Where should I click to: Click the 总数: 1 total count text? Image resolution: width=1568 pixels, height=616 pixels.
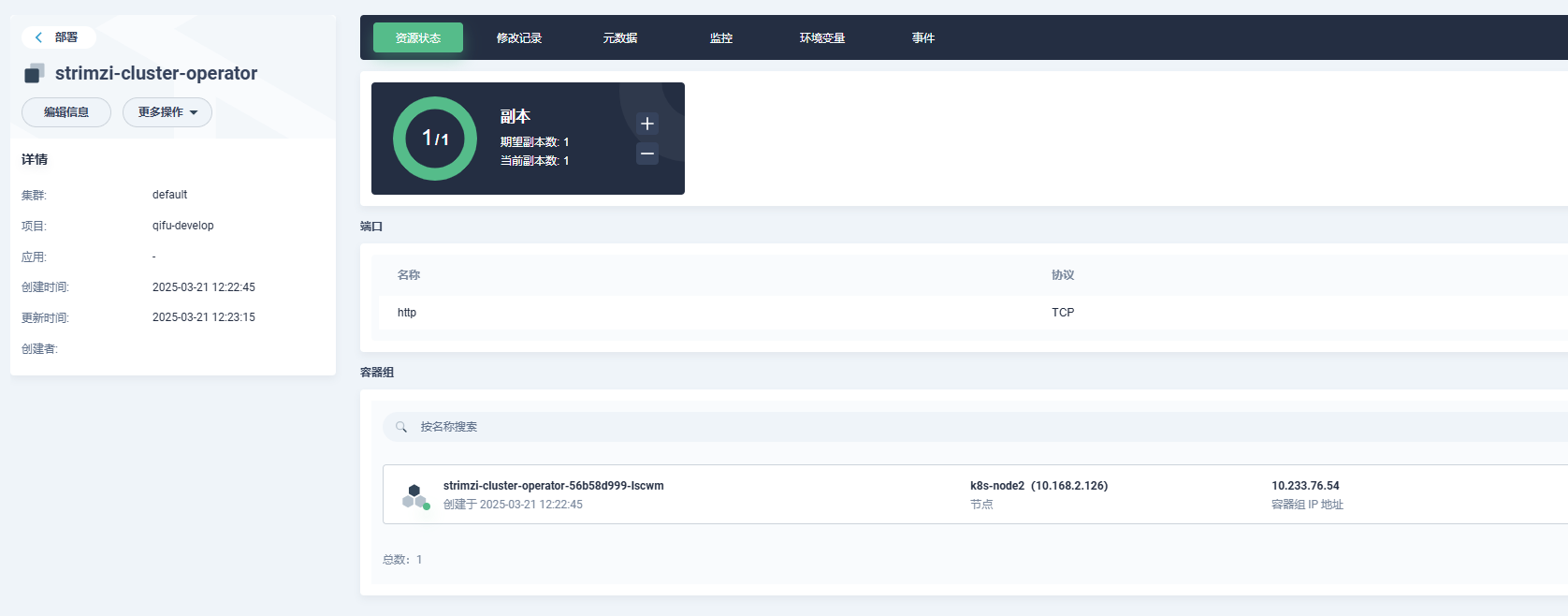pyautogui.click(x=402, y=560)
